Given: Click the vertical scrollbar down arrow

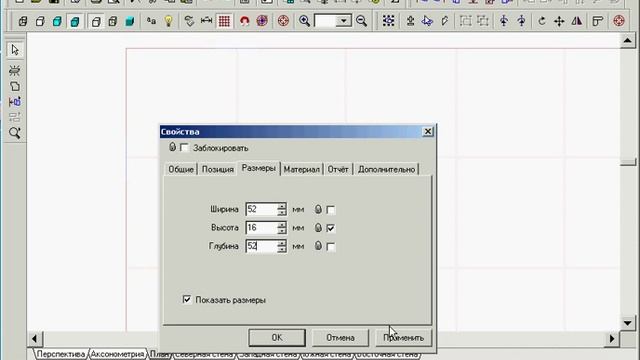Looking at the screenshot, I should (x=627, y=323).
